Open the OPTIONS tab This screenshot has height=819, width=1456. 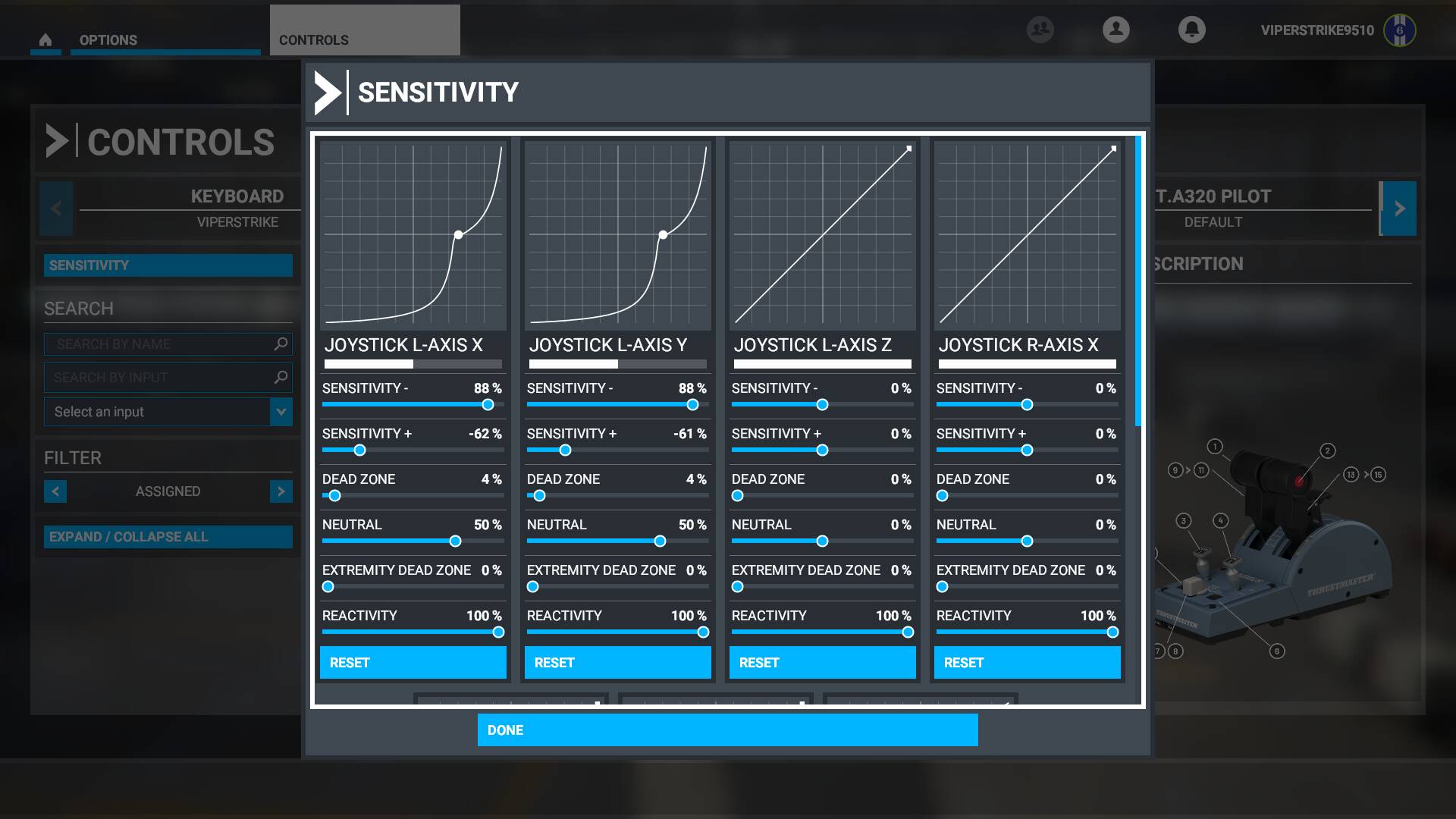(x=108, y=40)
